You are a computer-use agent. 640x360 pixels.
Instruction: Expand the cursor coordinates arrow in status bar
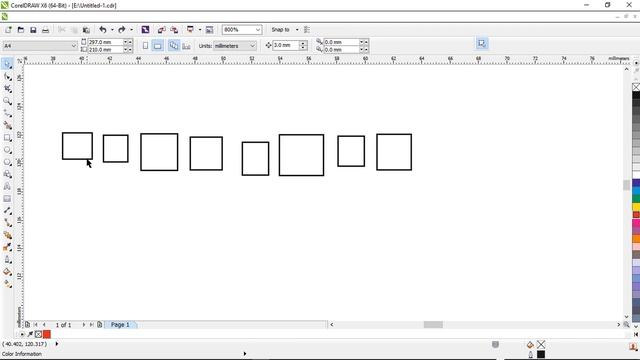point(57,344)
